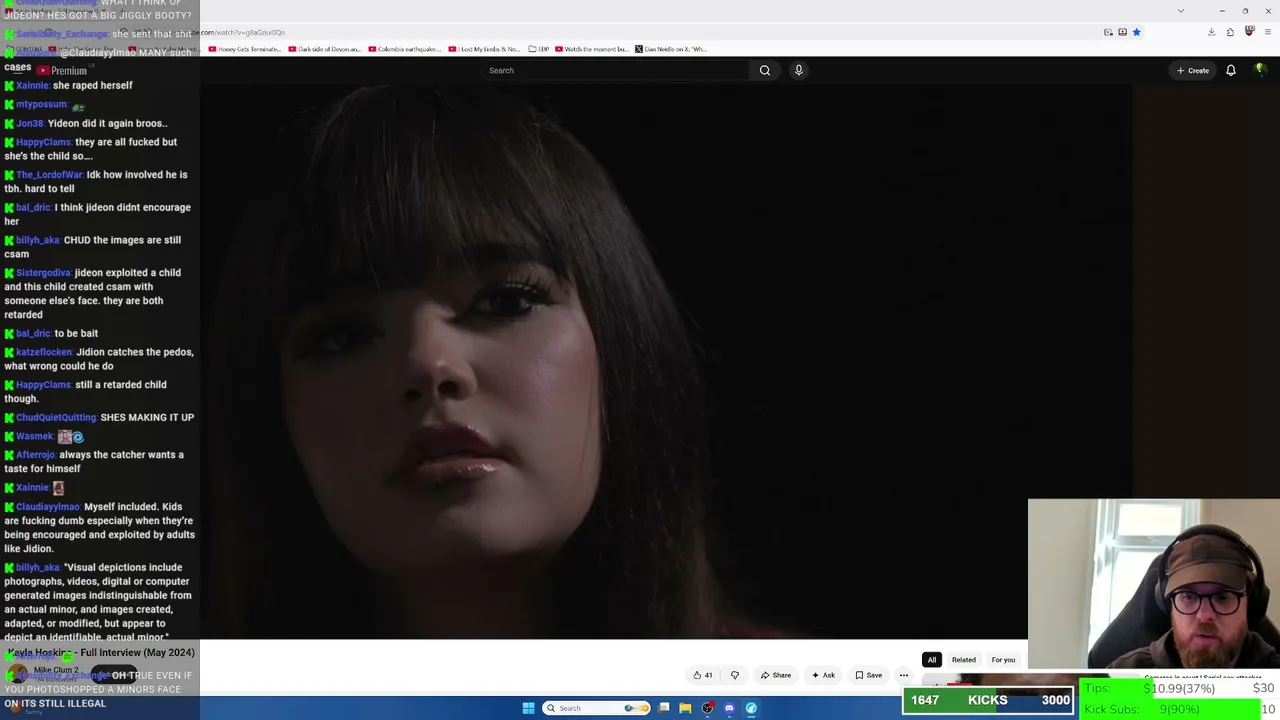The height and width of the screenshot is (720, 1280).
Task: Open the browser tab list chevron
Action: click(x=1181, y=11)
